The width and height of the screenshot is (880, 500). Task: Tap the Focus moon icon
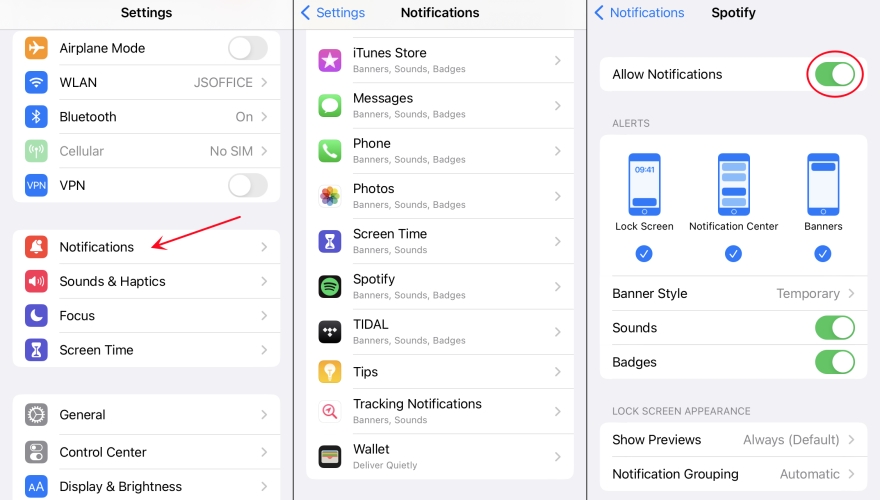tap(36, 315)
